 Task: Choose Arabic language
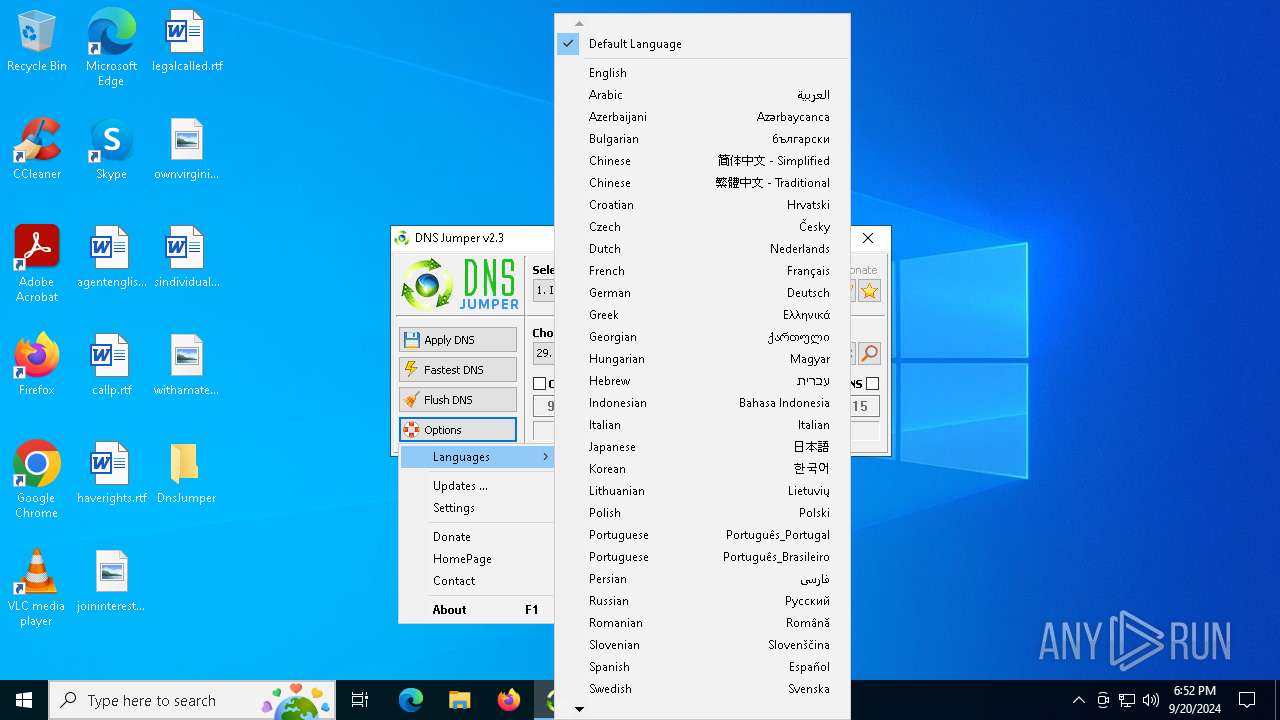point(702,95)
